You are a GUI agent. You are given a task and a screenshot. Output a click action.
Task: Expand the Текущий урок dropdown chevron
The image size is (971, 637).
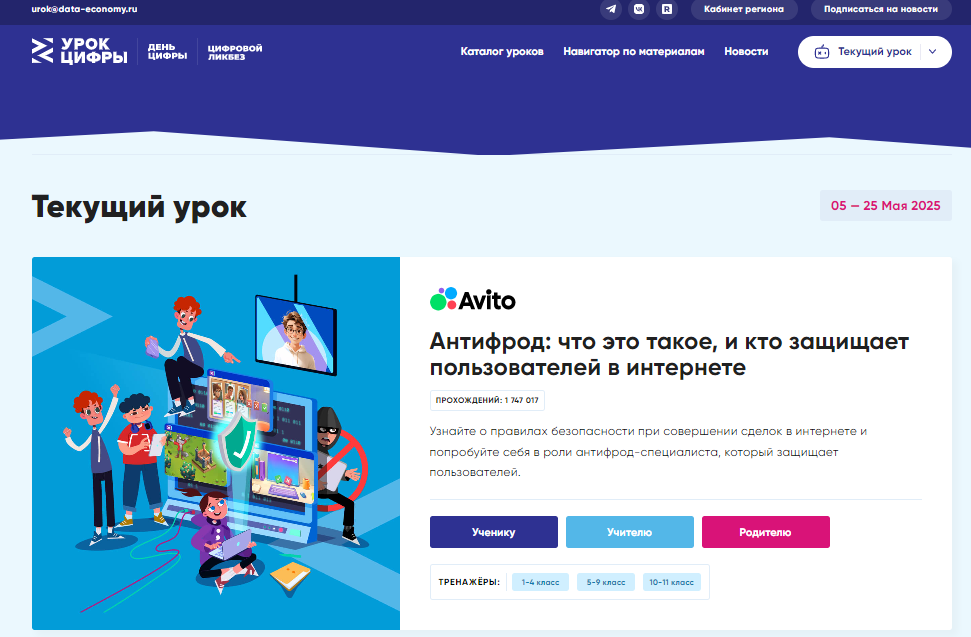click(x=933, y=52)
